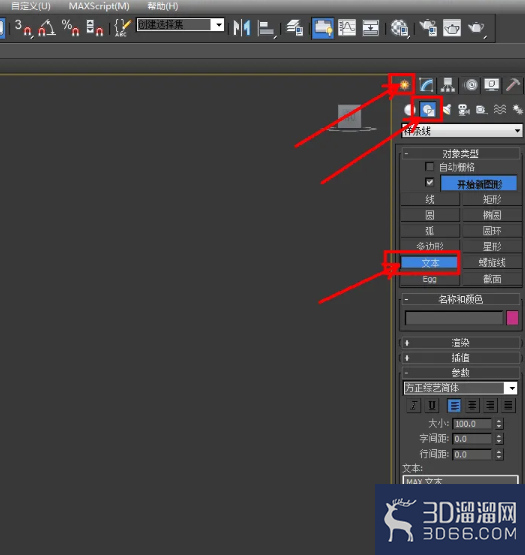
Task: Click the Render Production teapot icon
Action: [476, 28]
